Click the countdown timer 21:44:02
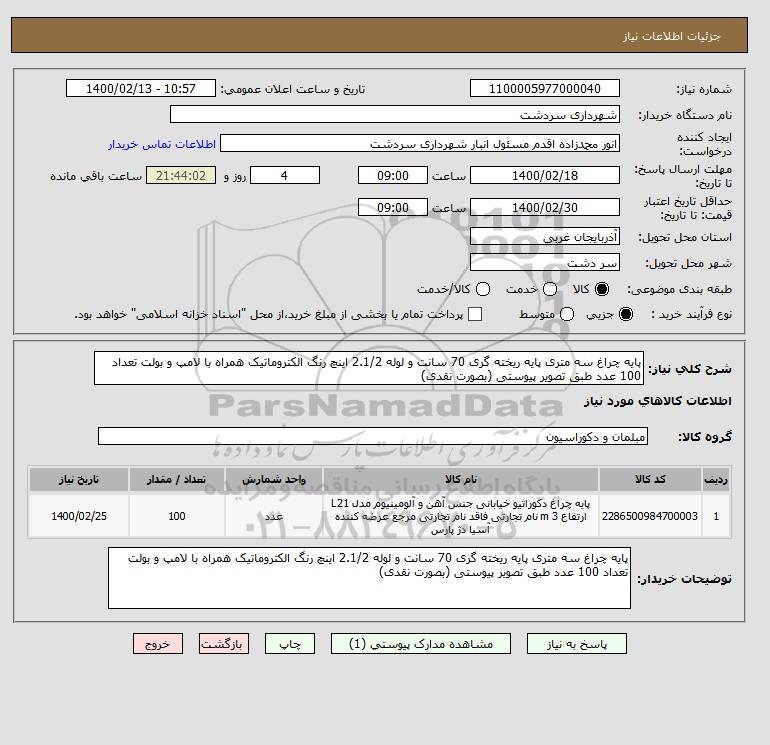Image resolution: width=770 pixels, height=745 pixels. point(181,175)
